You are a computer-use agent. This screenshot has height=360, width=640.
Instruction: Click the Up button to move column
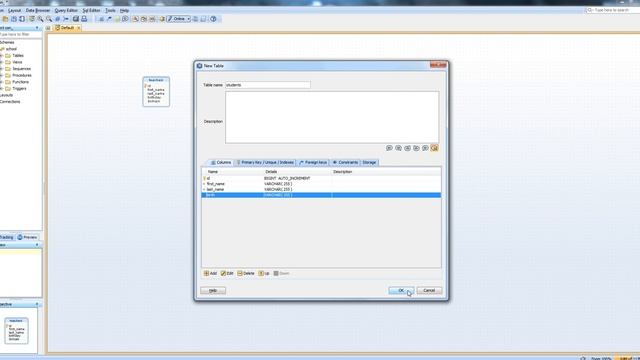(264, 273)
